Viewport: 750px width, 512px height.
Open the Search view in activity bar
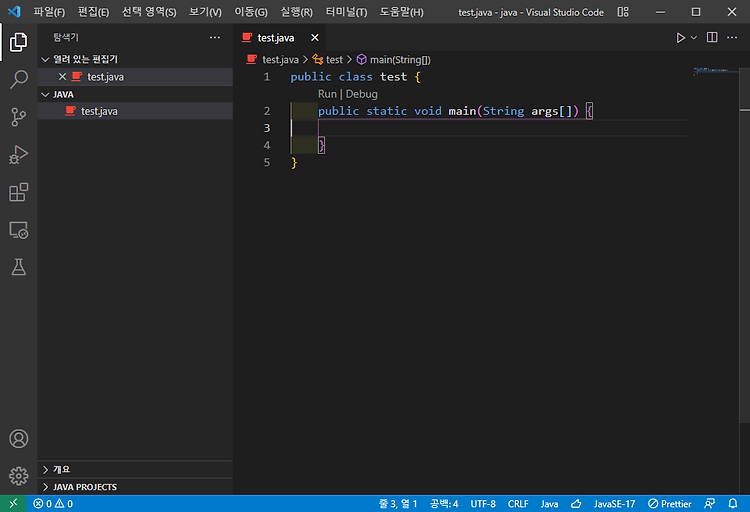19,79
